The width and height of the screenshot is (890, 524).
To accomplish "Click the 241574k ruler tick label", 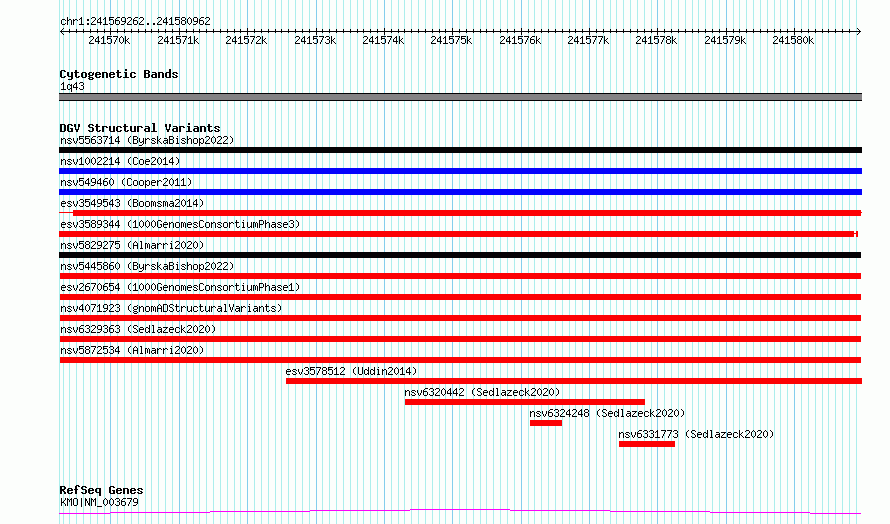I will pyautogui.click(x=383, y=40).
